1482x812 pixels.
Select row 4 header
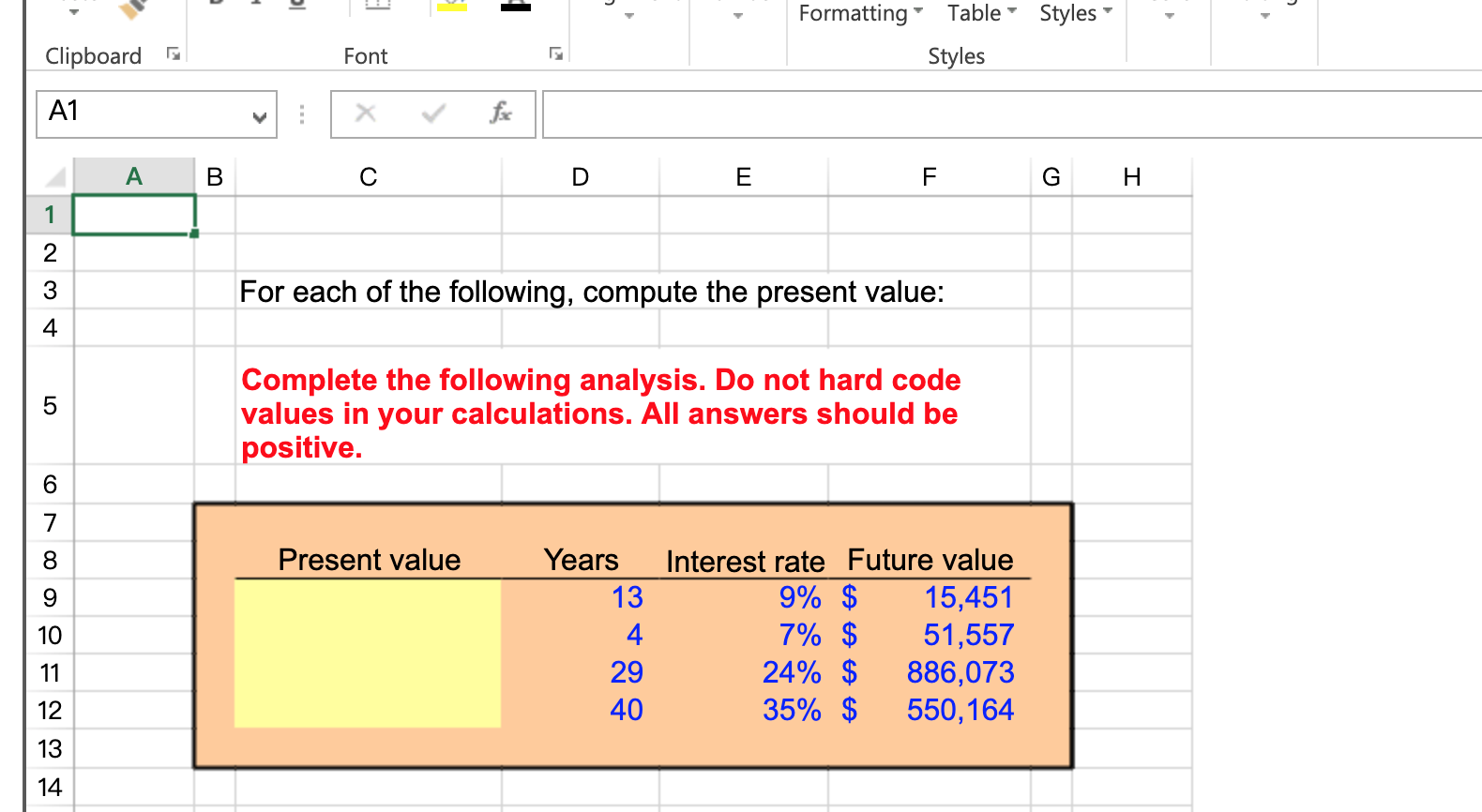50,327
